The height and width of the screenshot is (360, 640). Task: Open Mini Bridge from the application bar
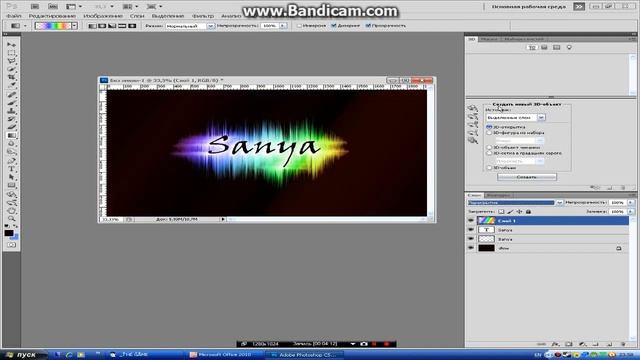(53, 7)
